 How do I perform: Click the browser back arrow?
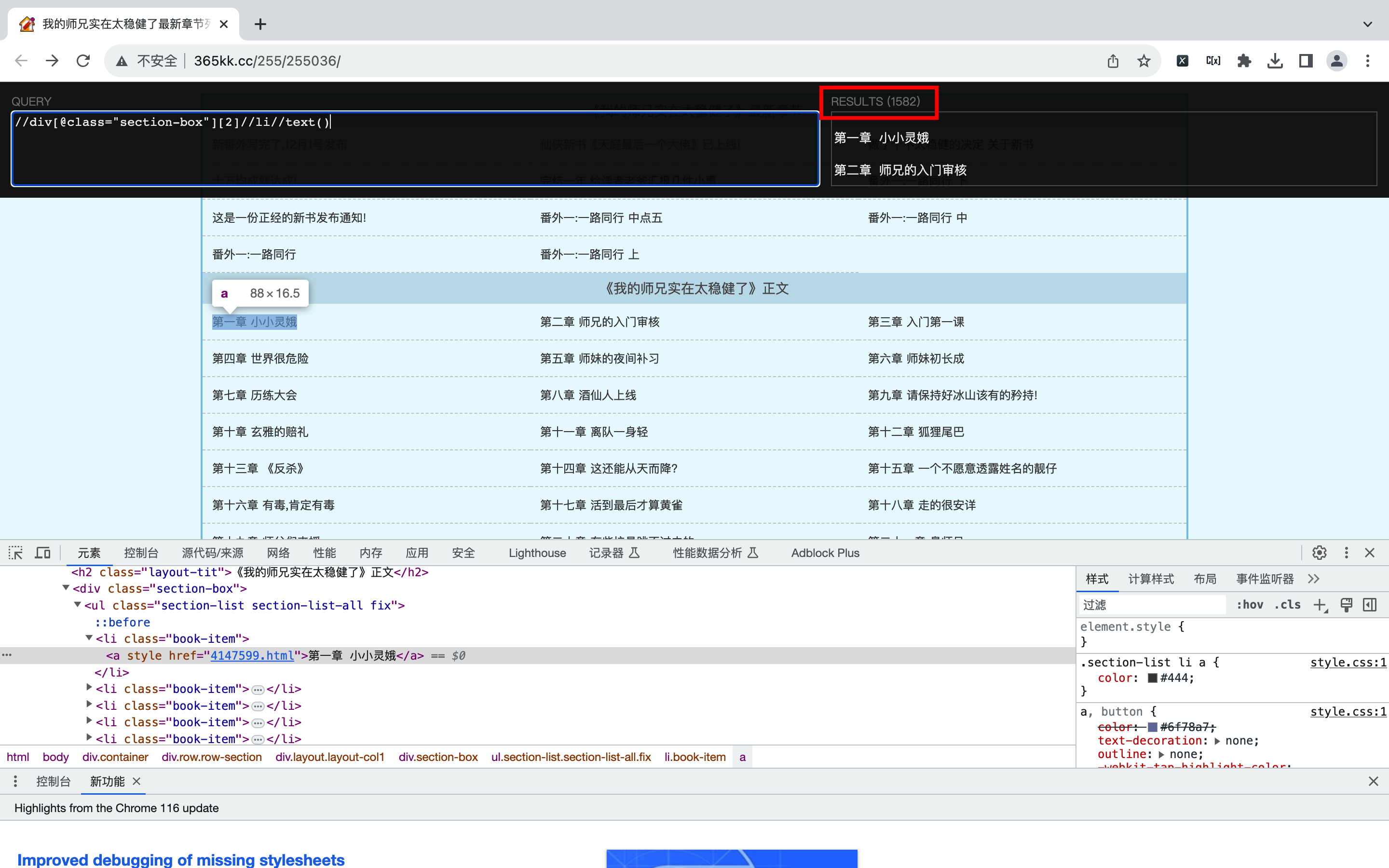[x=21, y=61]
